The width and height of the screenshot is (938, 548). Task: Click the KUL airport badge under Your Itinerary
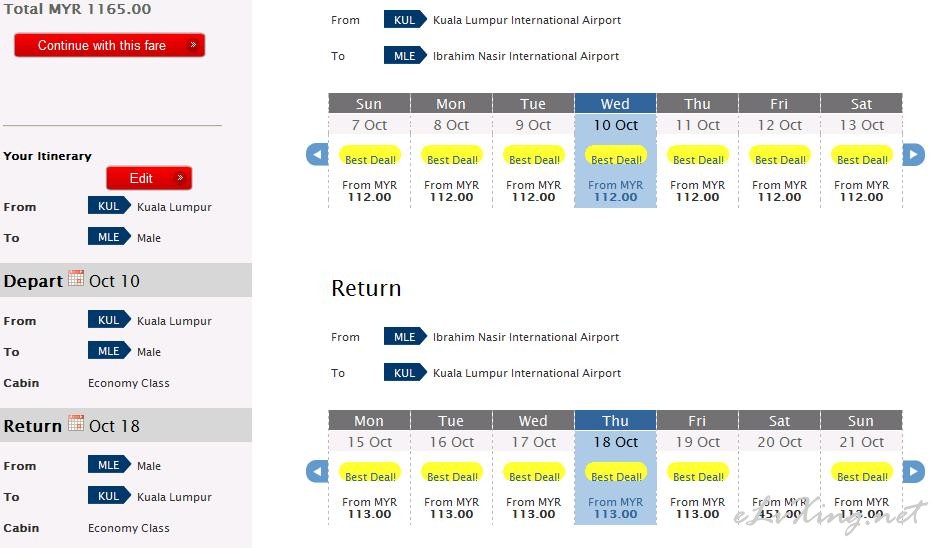point(109,206)
